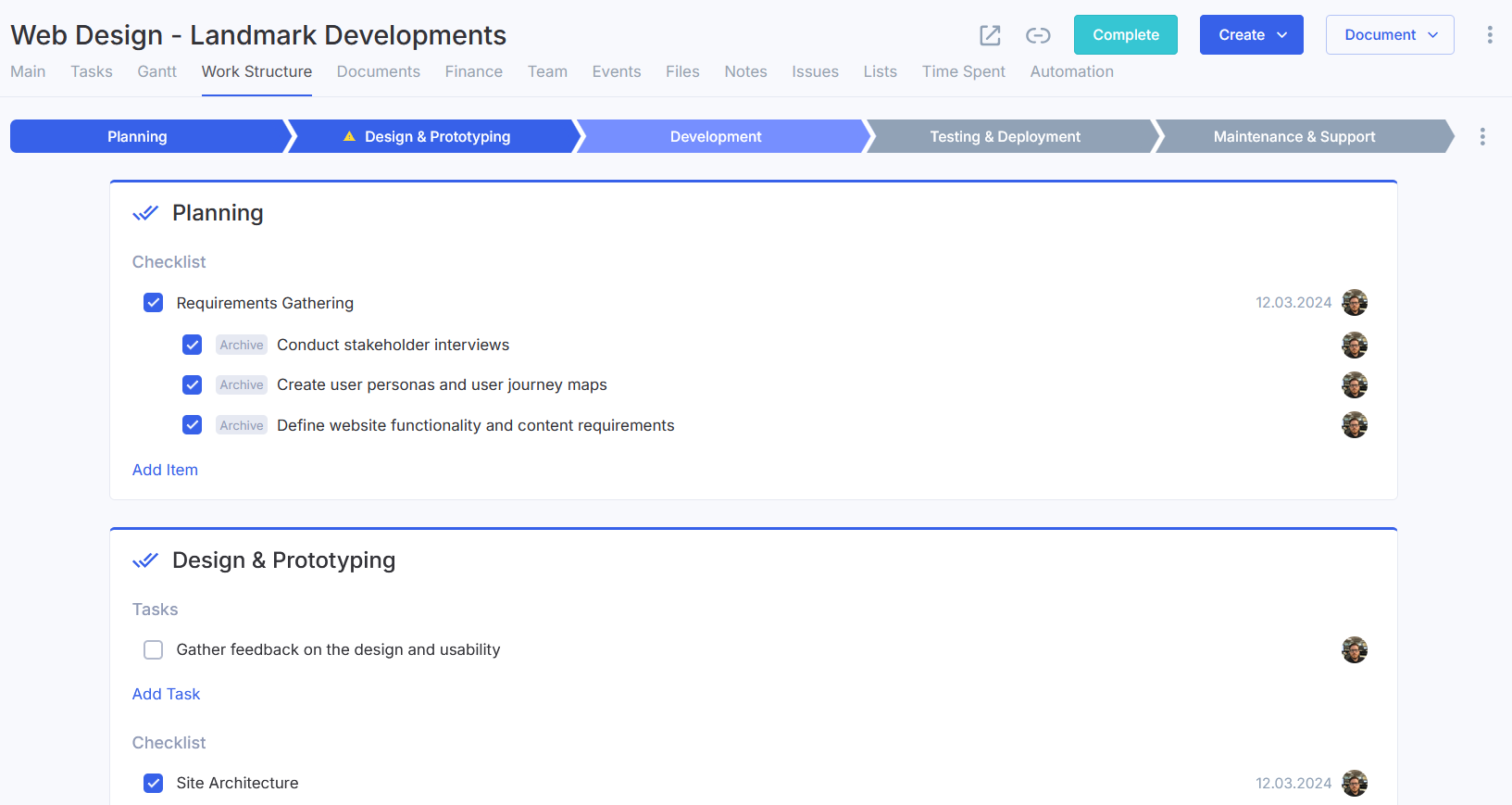Open the Finance tab
Viewport: 1512px width, 805px height.
473,72
